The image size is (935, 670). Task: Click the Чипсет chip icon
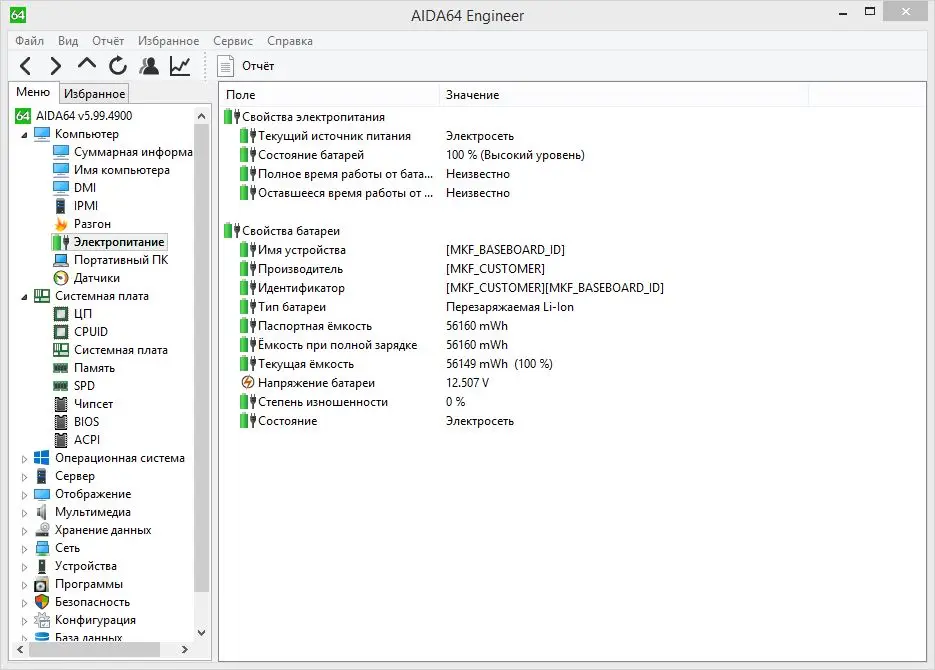point(61,404)
